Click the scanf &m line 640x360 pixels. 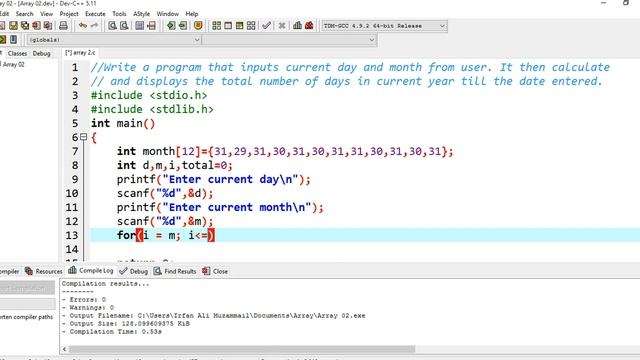point(165,221)
